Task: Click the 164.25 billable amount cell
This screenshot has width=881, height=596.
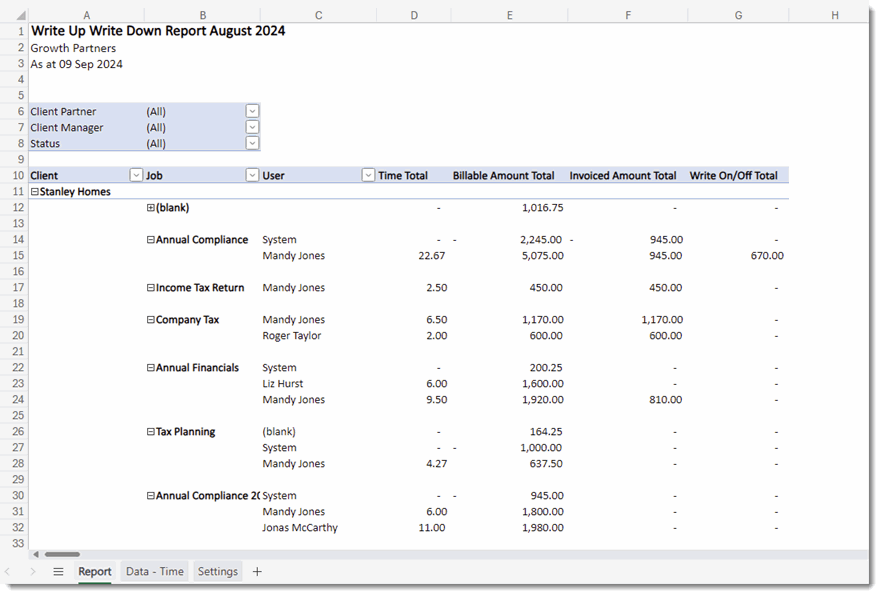Action: pyautogui.click(x=546, y=431)
